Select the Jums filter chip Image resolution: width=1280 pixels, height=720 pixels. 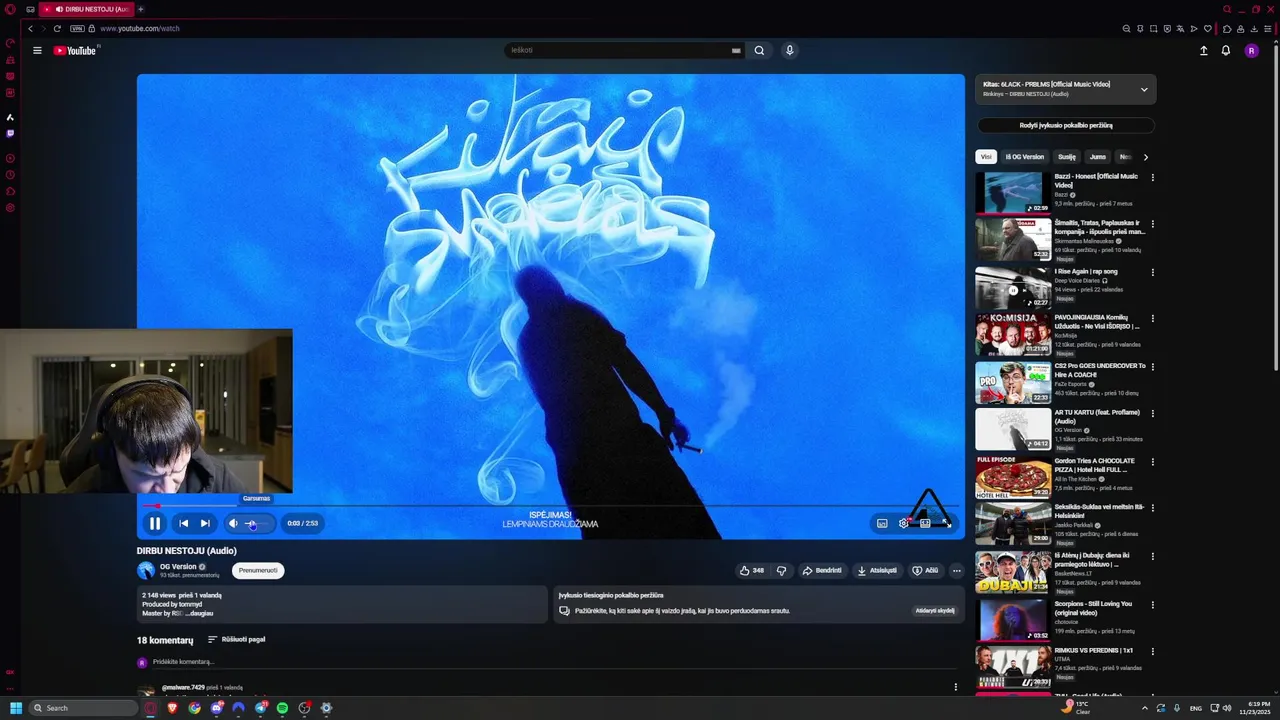pos(1098,156)
